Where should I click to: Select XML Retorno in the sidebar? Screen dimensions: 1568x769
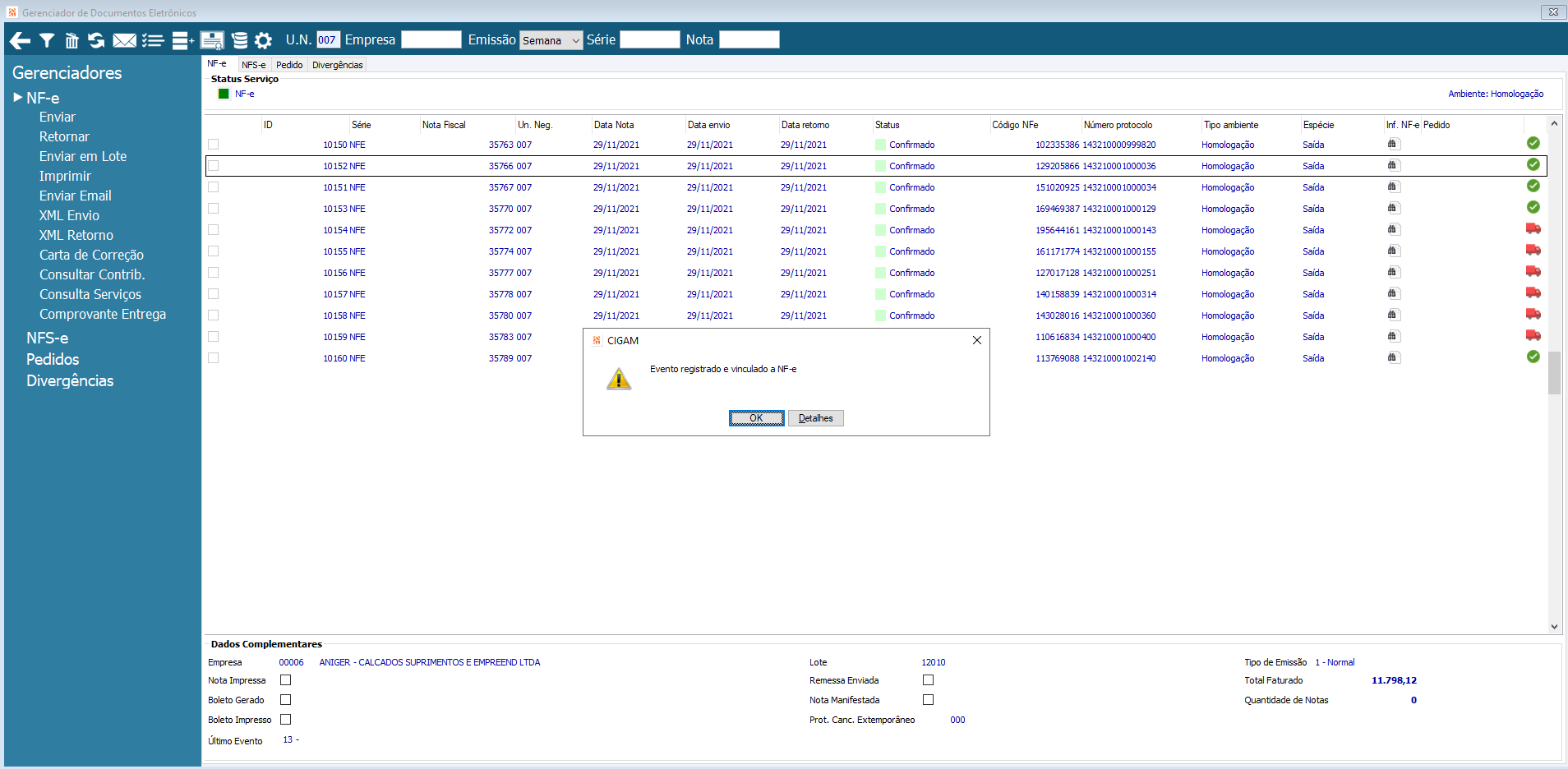pyautogui.click(x=76, y=235)
